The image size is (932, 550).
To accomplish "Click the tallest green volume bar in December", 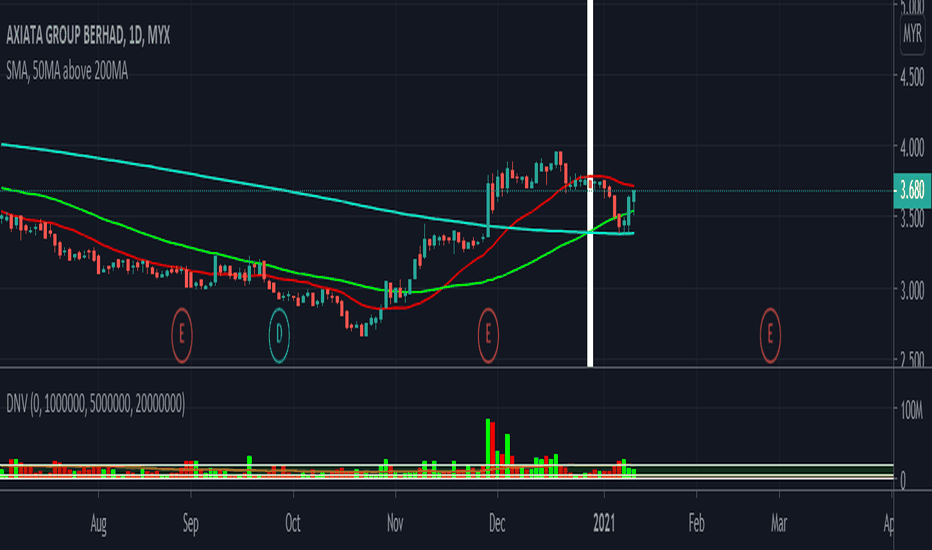I will [488, 447].
